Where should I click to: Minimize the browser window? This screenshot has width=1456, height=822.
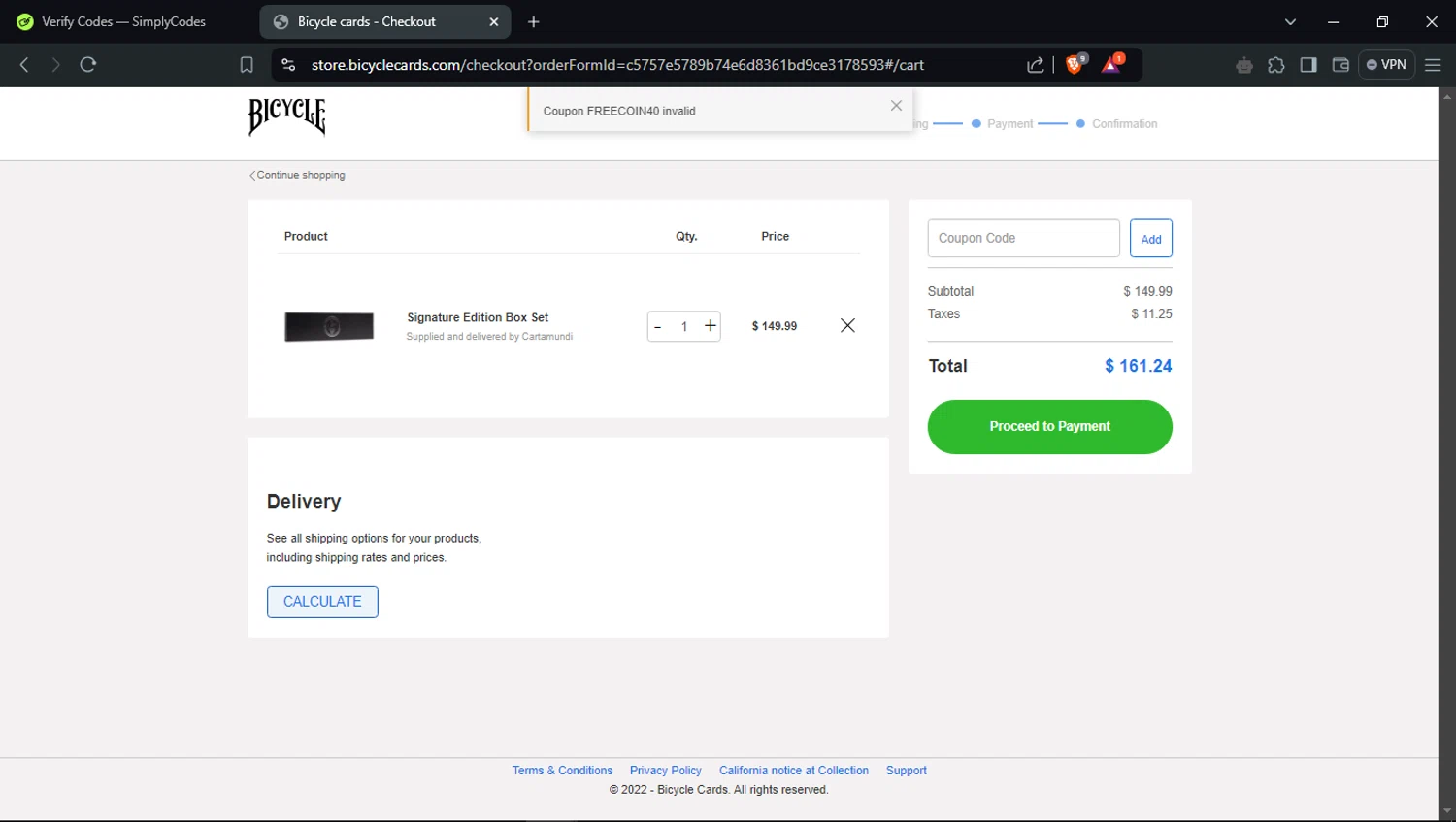pyautogui.click(x=1334, y=21)
